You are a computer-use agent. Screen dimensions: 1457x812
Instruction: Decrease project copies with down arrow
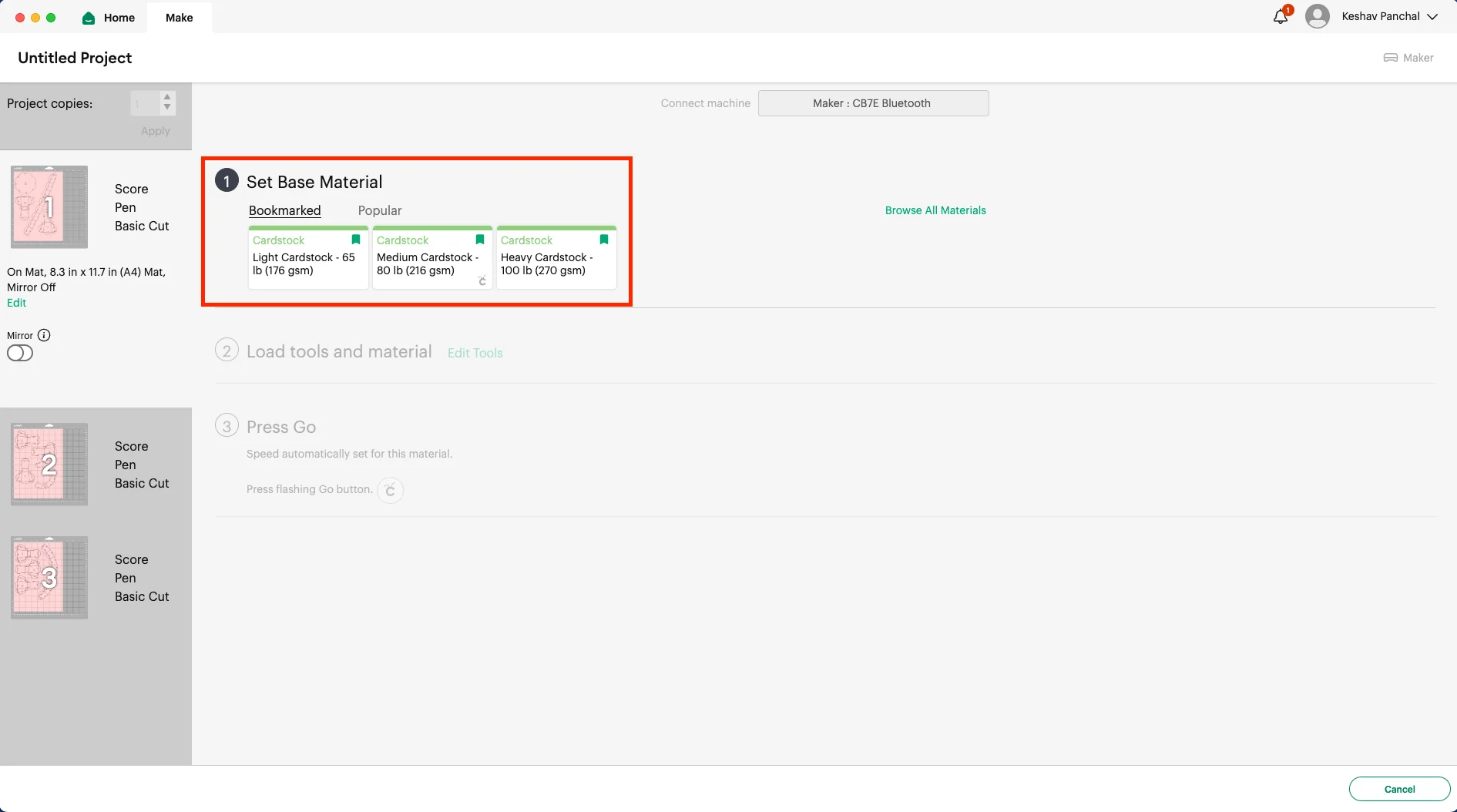pyautogui.click(x=167, y=108)
